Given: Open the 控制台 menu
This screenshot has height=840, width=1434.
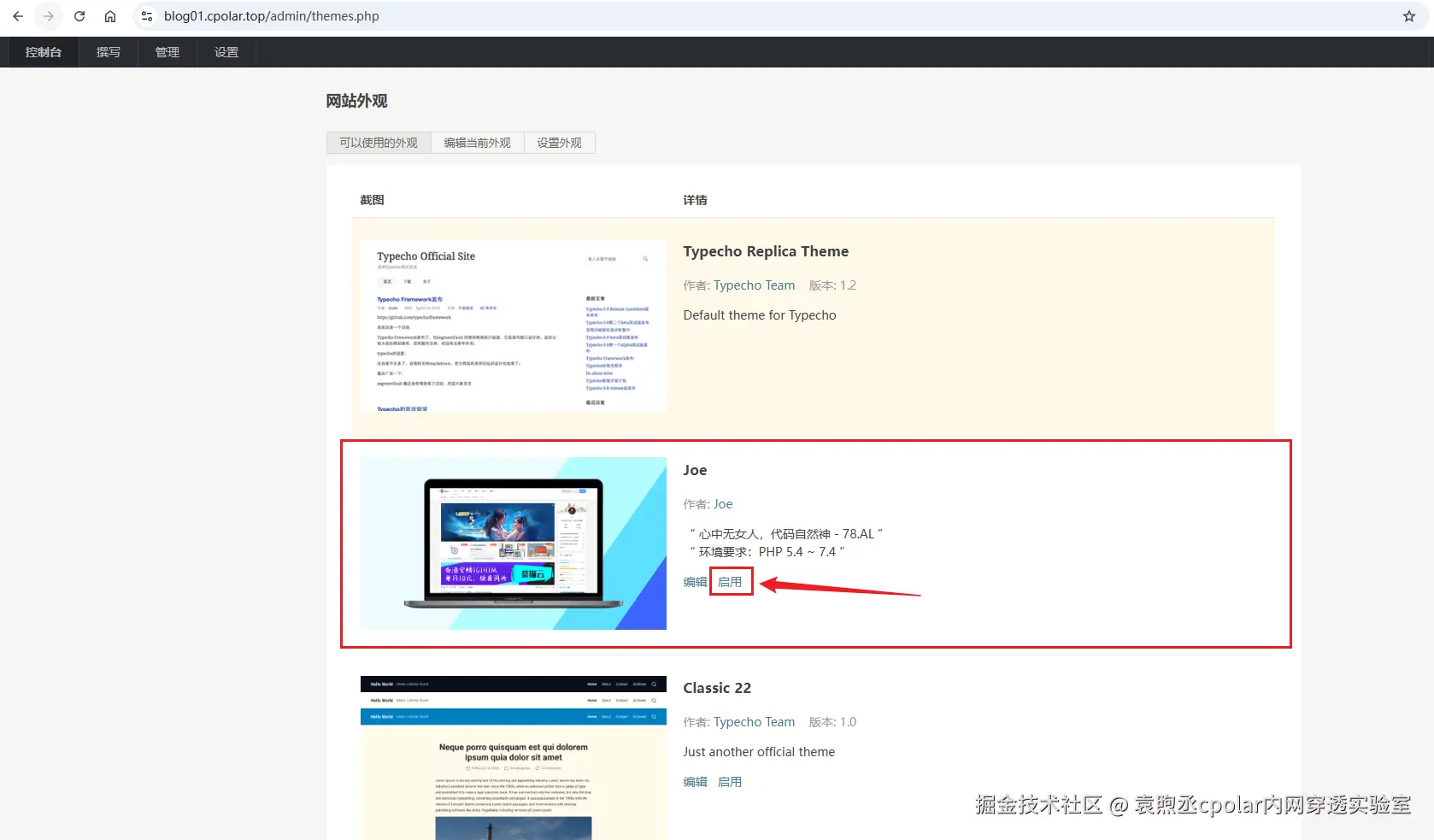Looking at the screenshot, I should 44,52.
